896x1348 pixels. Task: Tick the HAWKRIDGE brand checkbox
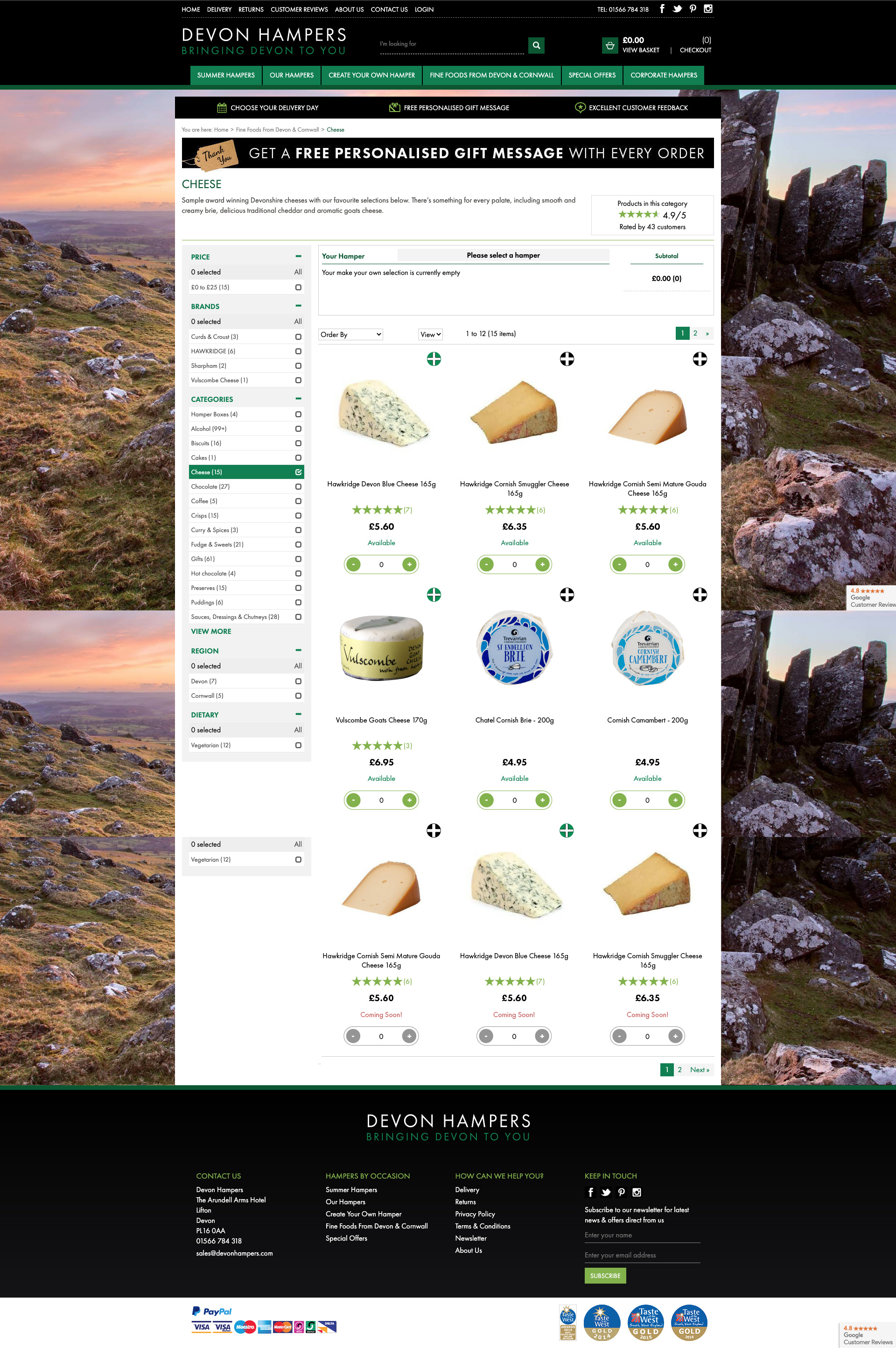pos(298,351)
